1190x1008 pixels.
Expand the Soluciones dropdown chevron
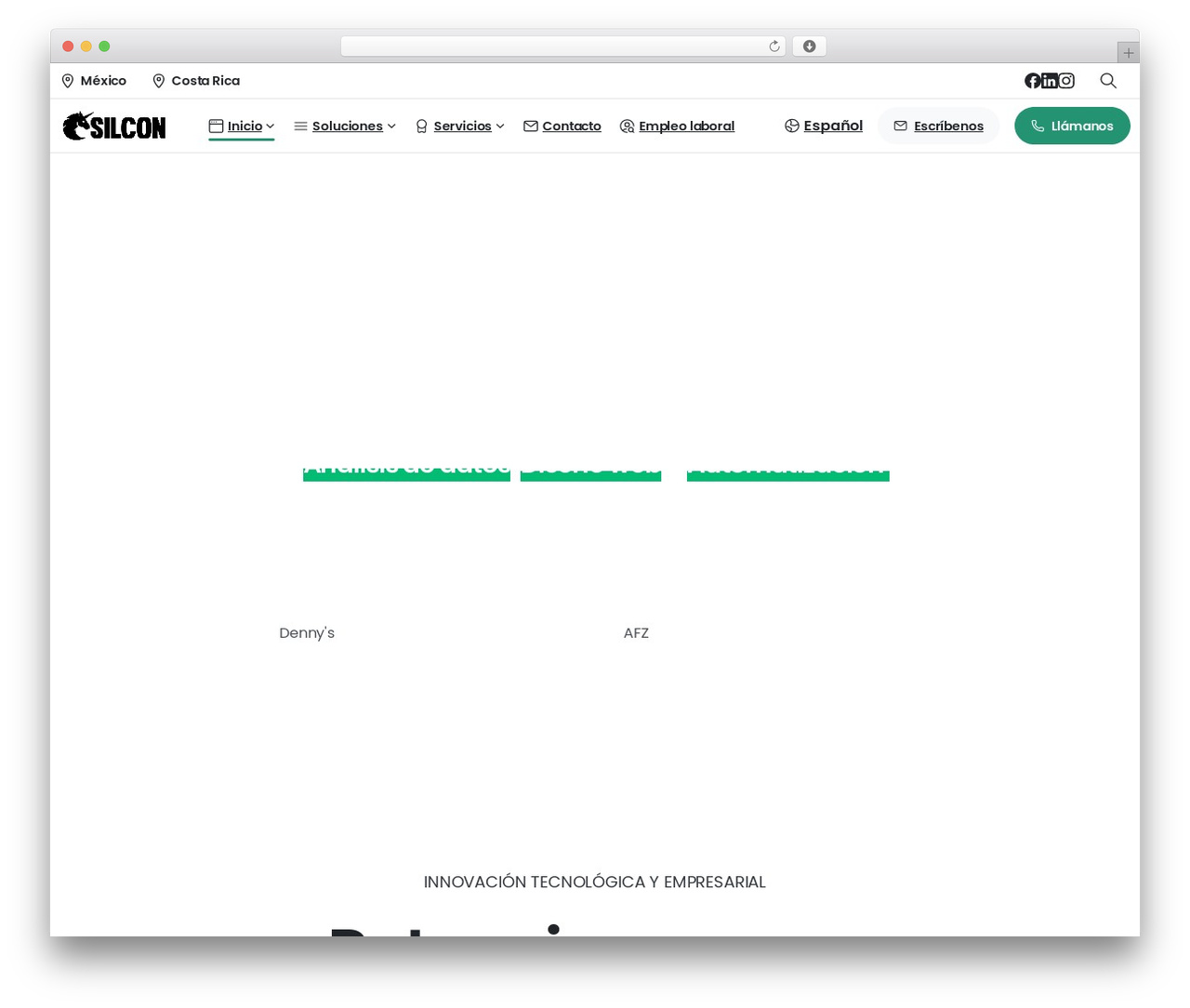pyautogui.click(x=391, y=126)
